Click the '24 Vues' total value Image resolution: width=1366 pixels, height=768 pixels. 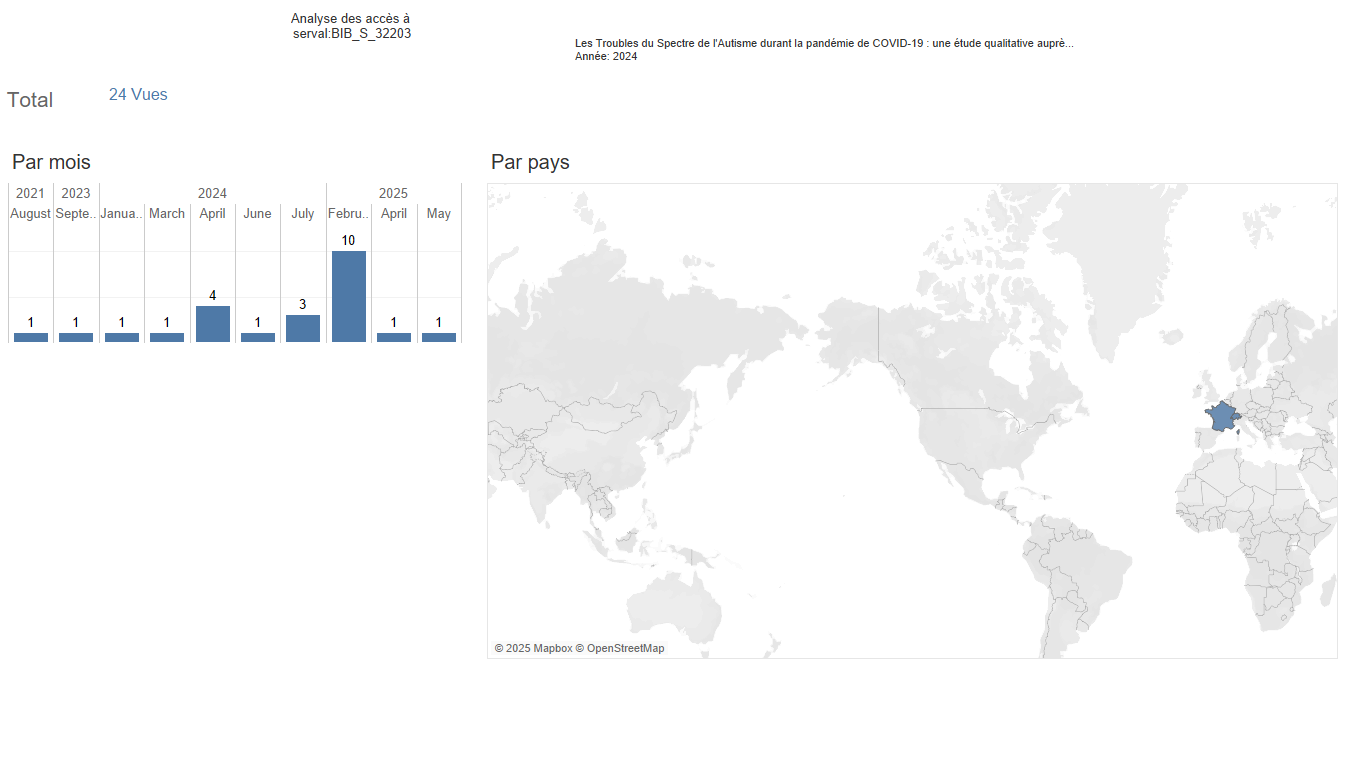tap(138, 94)
